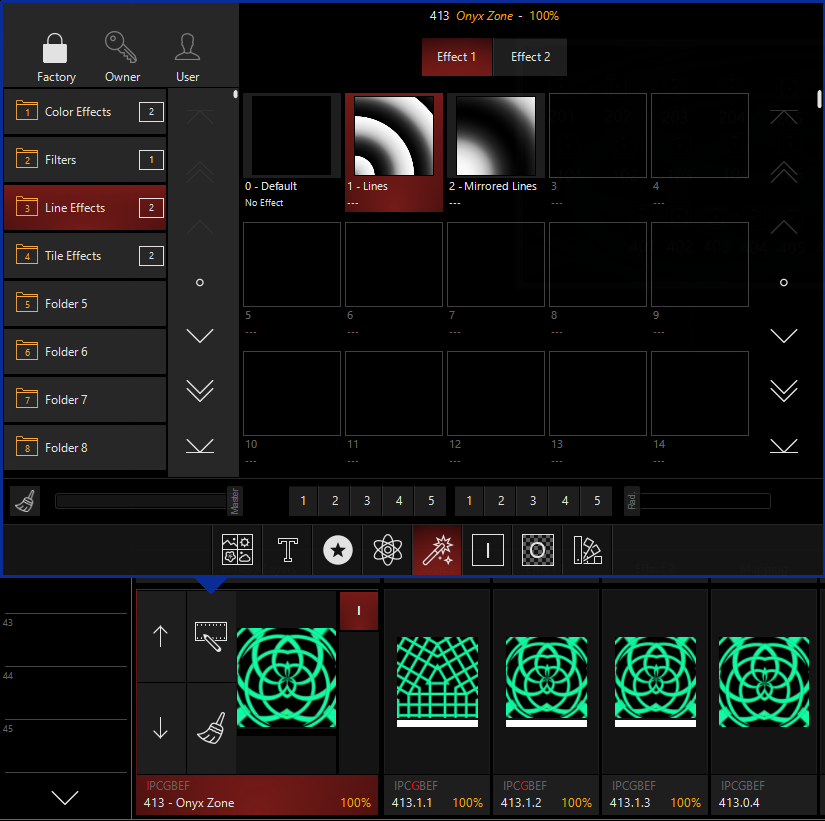The height and width of the screenshot is (821, 825).
Task: Click the Onyx Zone large preview thumbnail
Action: click(x=286, y=677)
